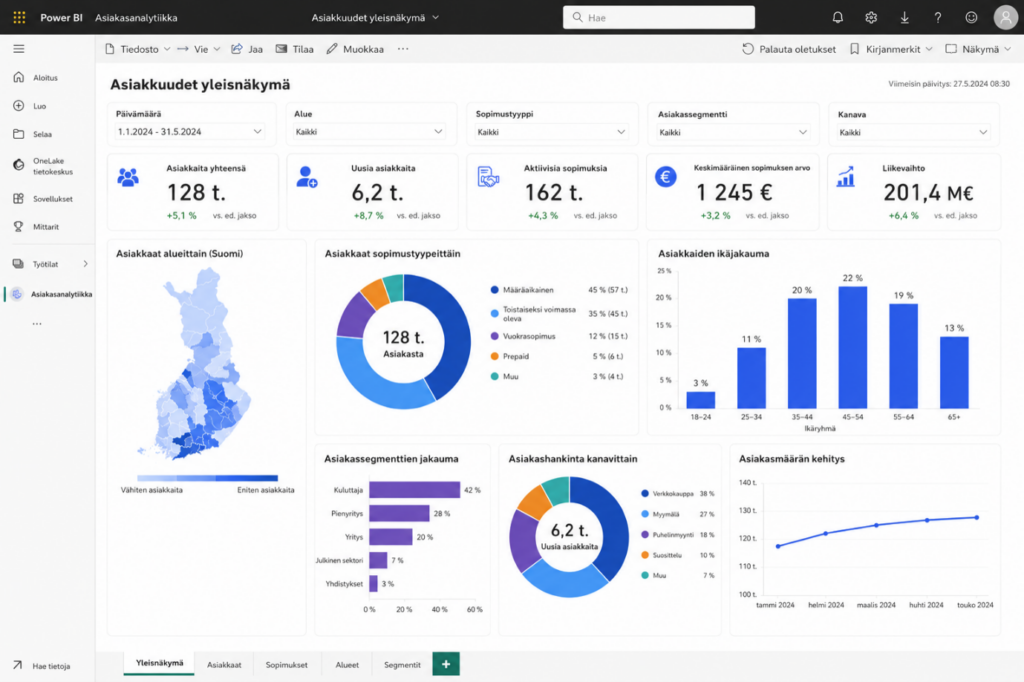Click the download arrow icon
The image size is (1024, 682).
[904, 18]
